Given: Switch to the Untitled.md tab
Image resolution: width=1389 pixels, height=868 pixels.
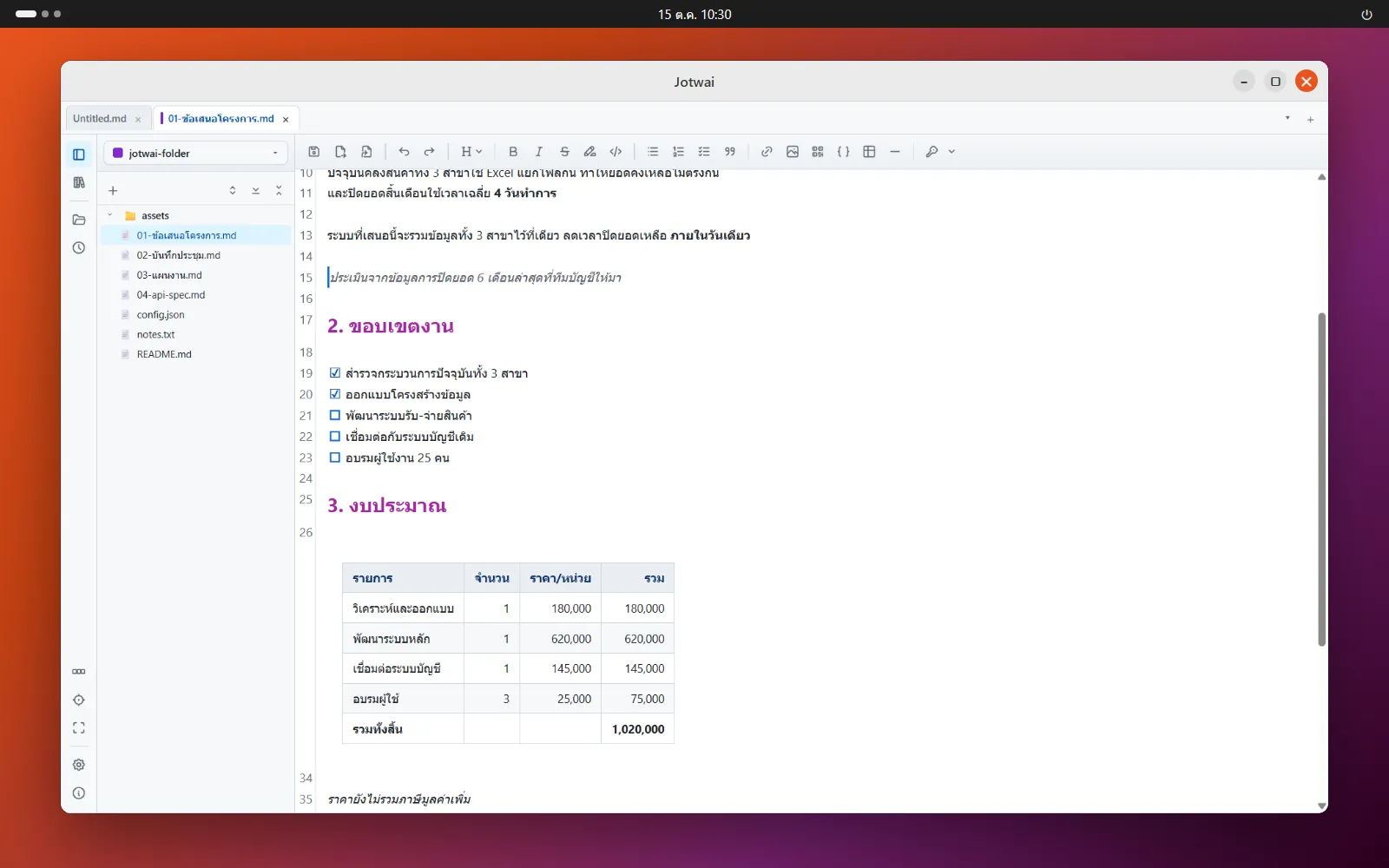Looking at the screenshot, I should click(100, 119).
